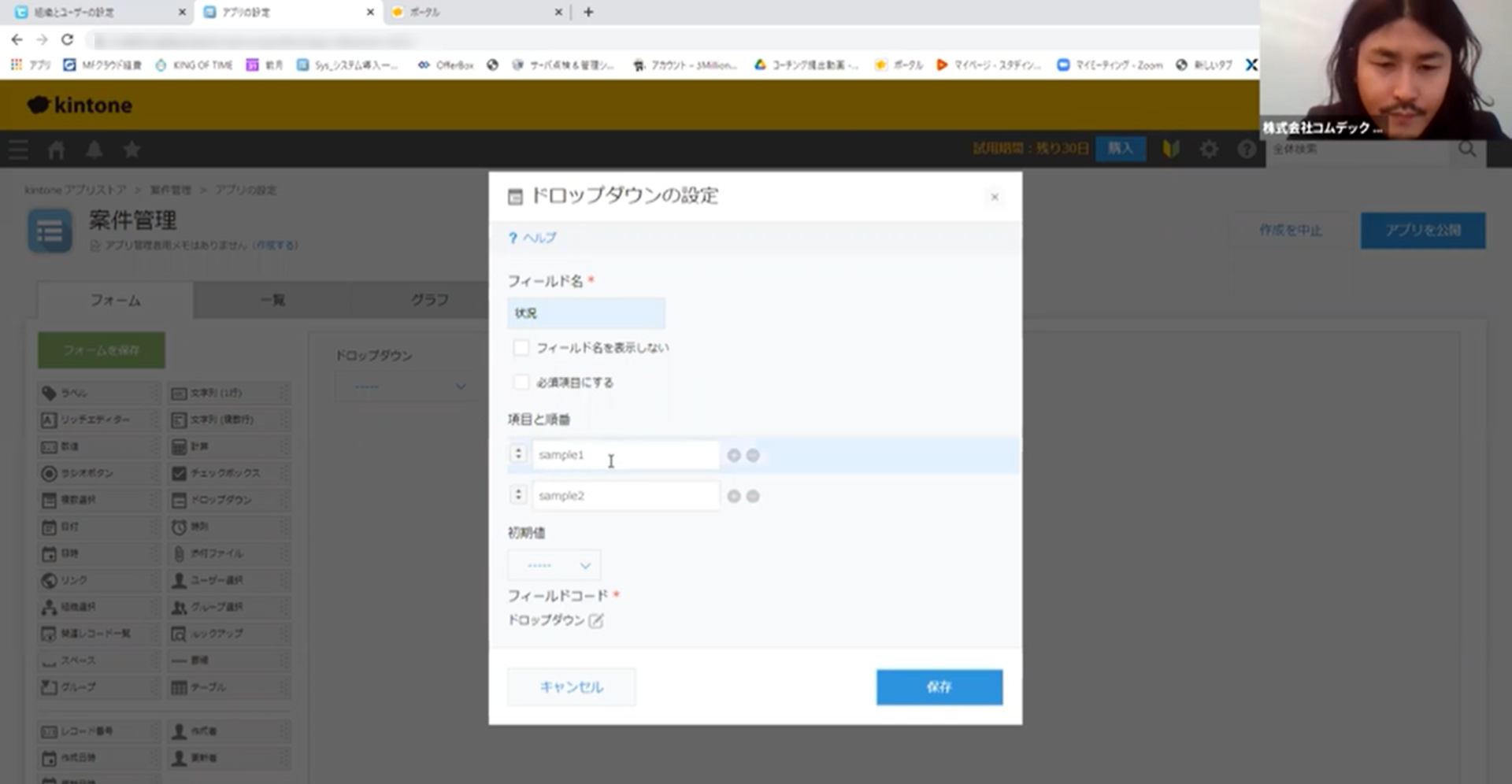Add an option after sample2

[x=734, y=496]
